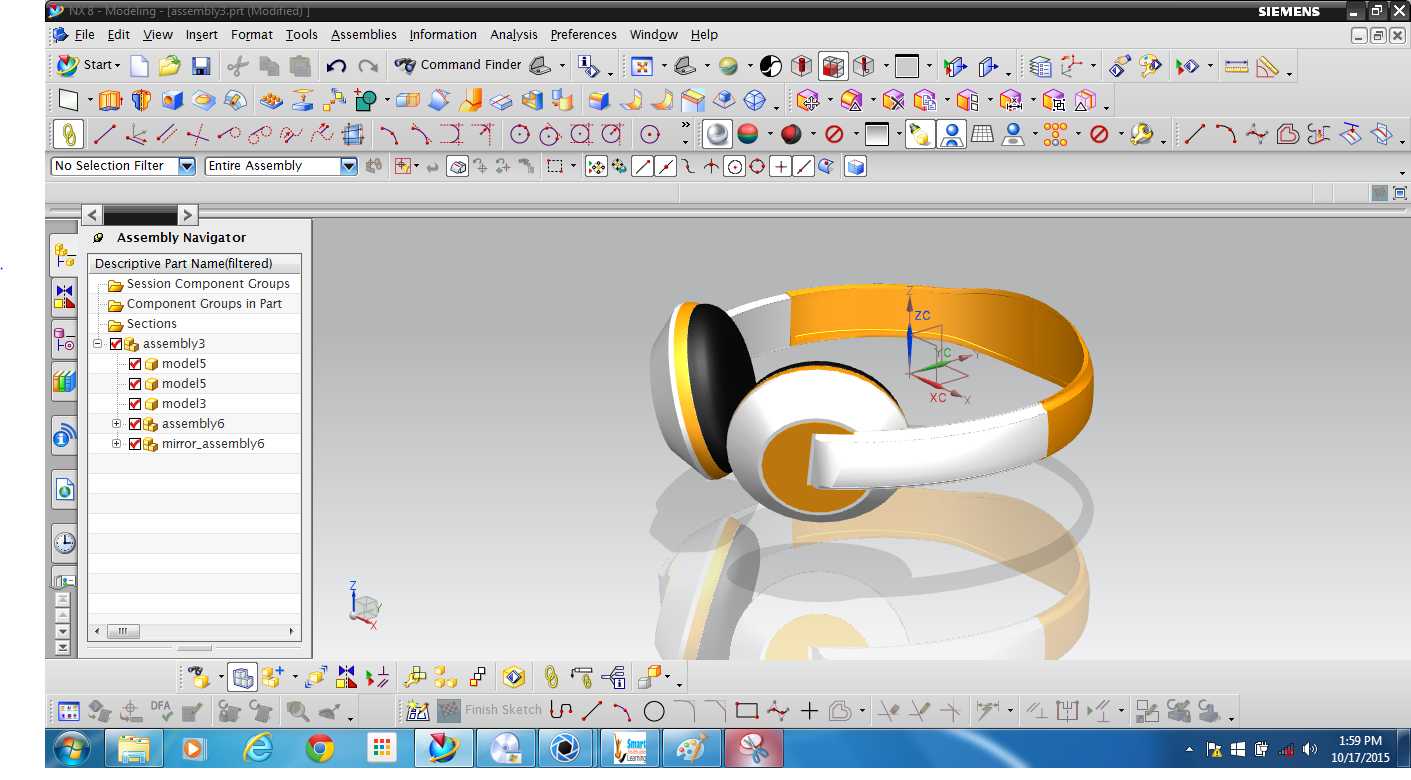
Task: Collapse the assembly3 tree node
Action: click(97, 344)
